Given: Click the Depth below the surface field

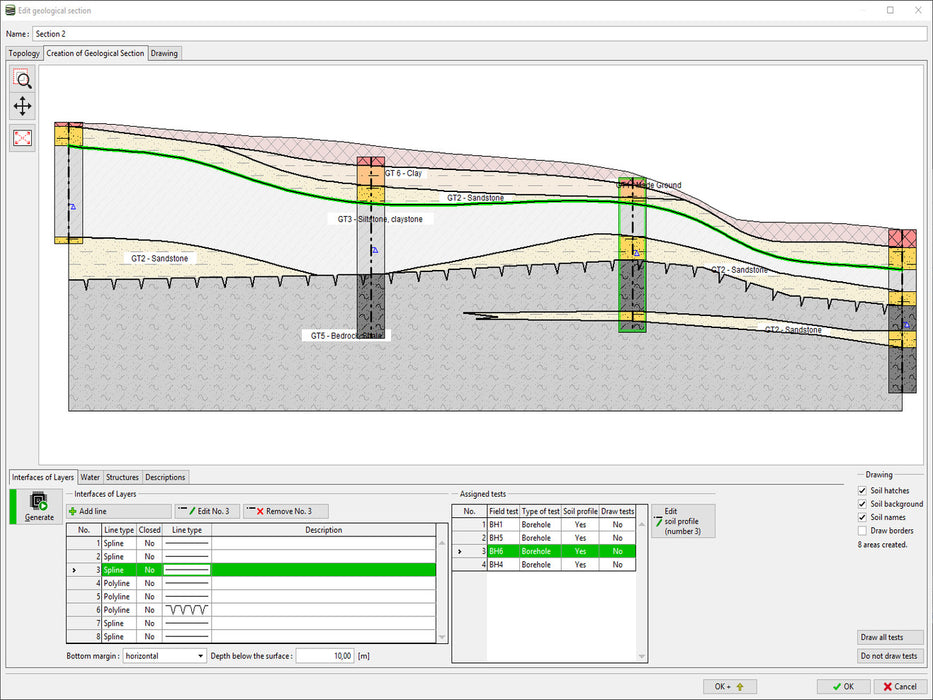Looking at the screenshot, I should 326,656.
